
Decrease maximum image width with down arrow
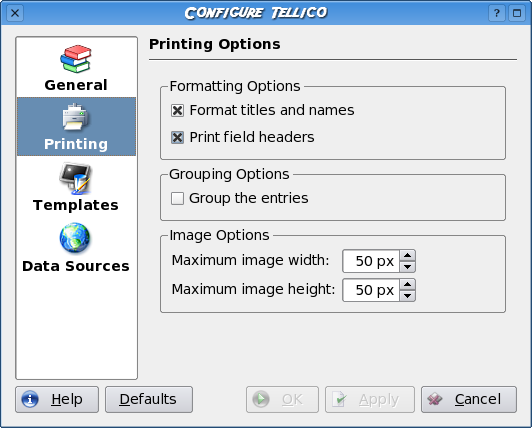407,267
